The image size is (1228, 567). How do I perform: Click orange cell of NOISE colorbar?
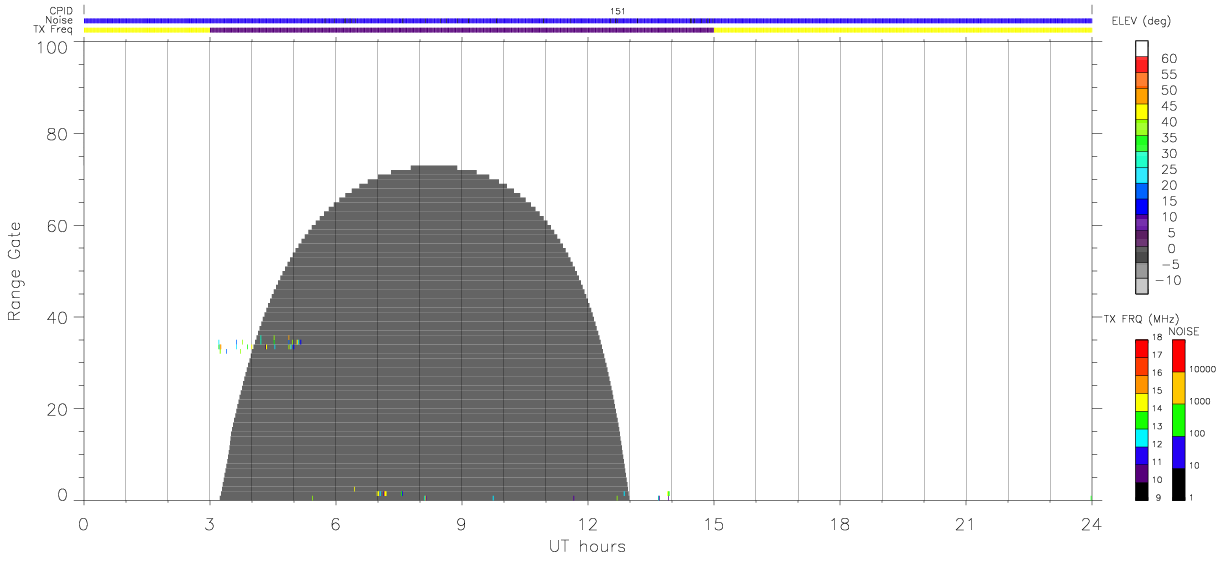[1178, 388]
